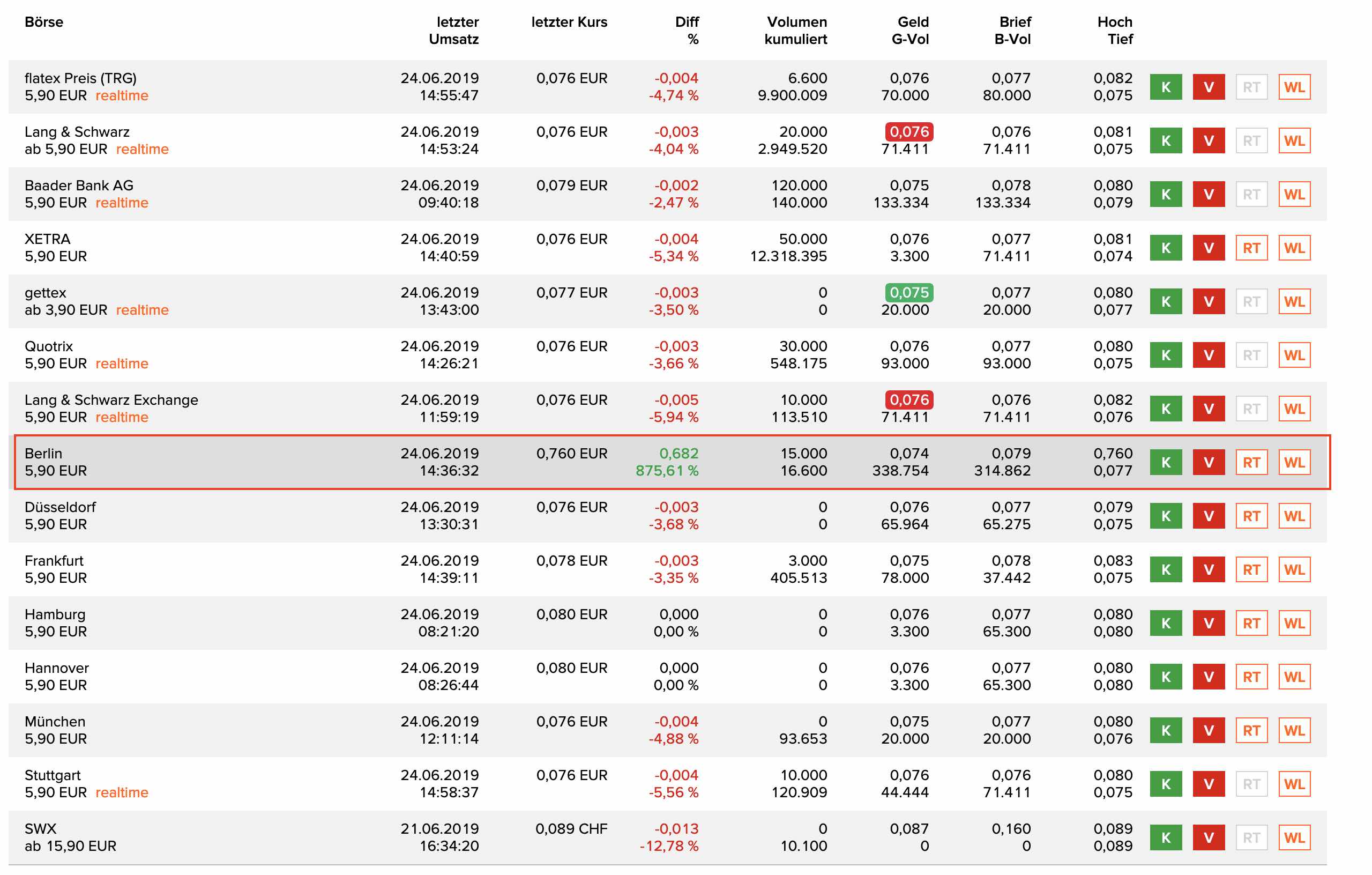The height and width of the screenshot is (875, 1372).
Task: Click the WL icon for Baader Bank AG
Action: [1294, 194]
